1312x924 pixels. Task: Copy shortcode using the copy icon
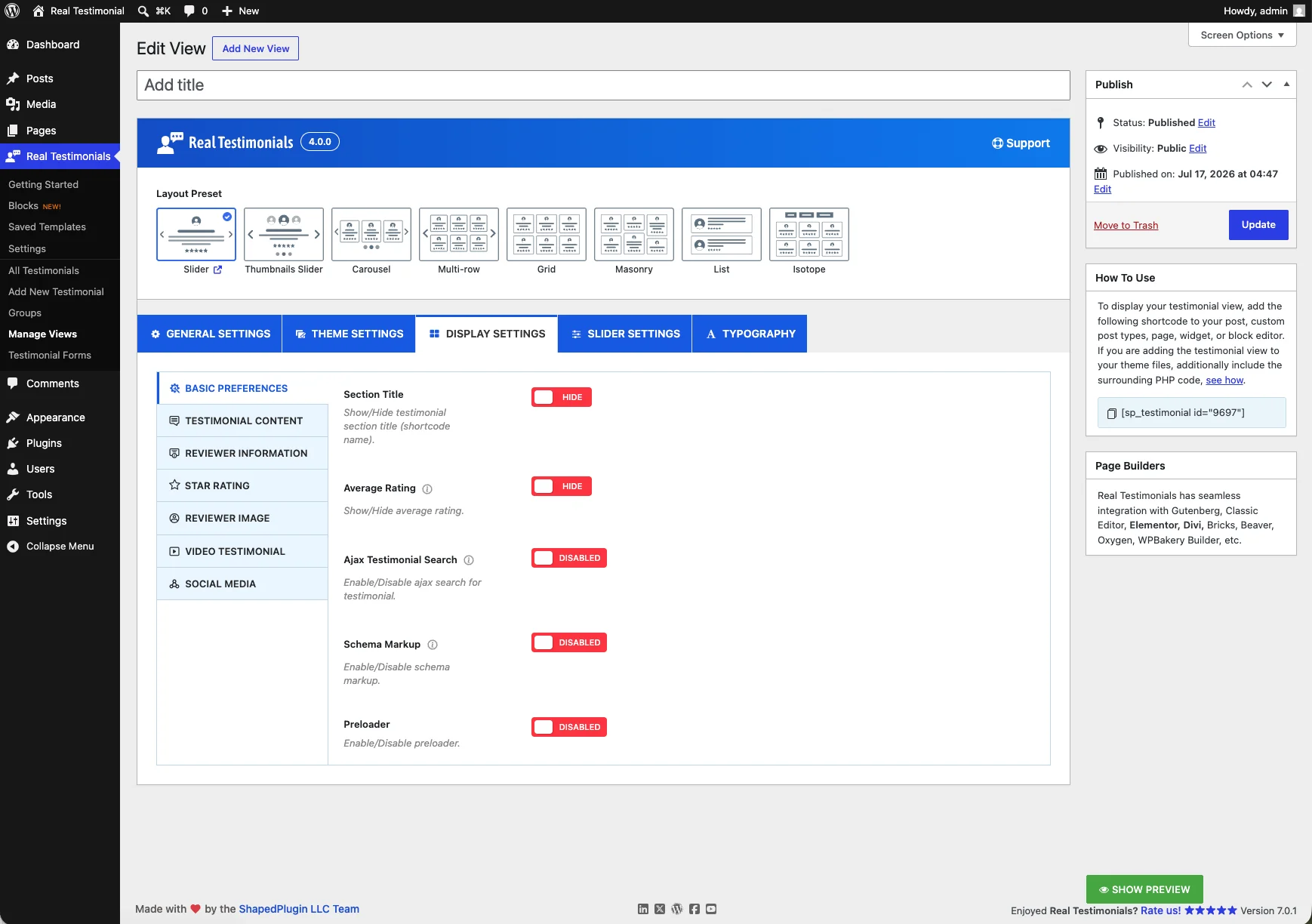tap(1111, 413)
